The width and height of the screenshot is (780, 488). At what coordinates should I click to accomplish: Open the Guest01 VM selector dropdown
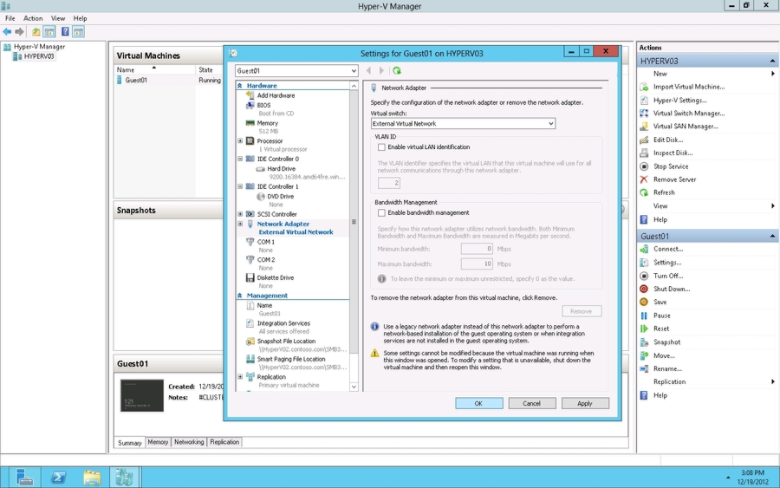[353, 71]
